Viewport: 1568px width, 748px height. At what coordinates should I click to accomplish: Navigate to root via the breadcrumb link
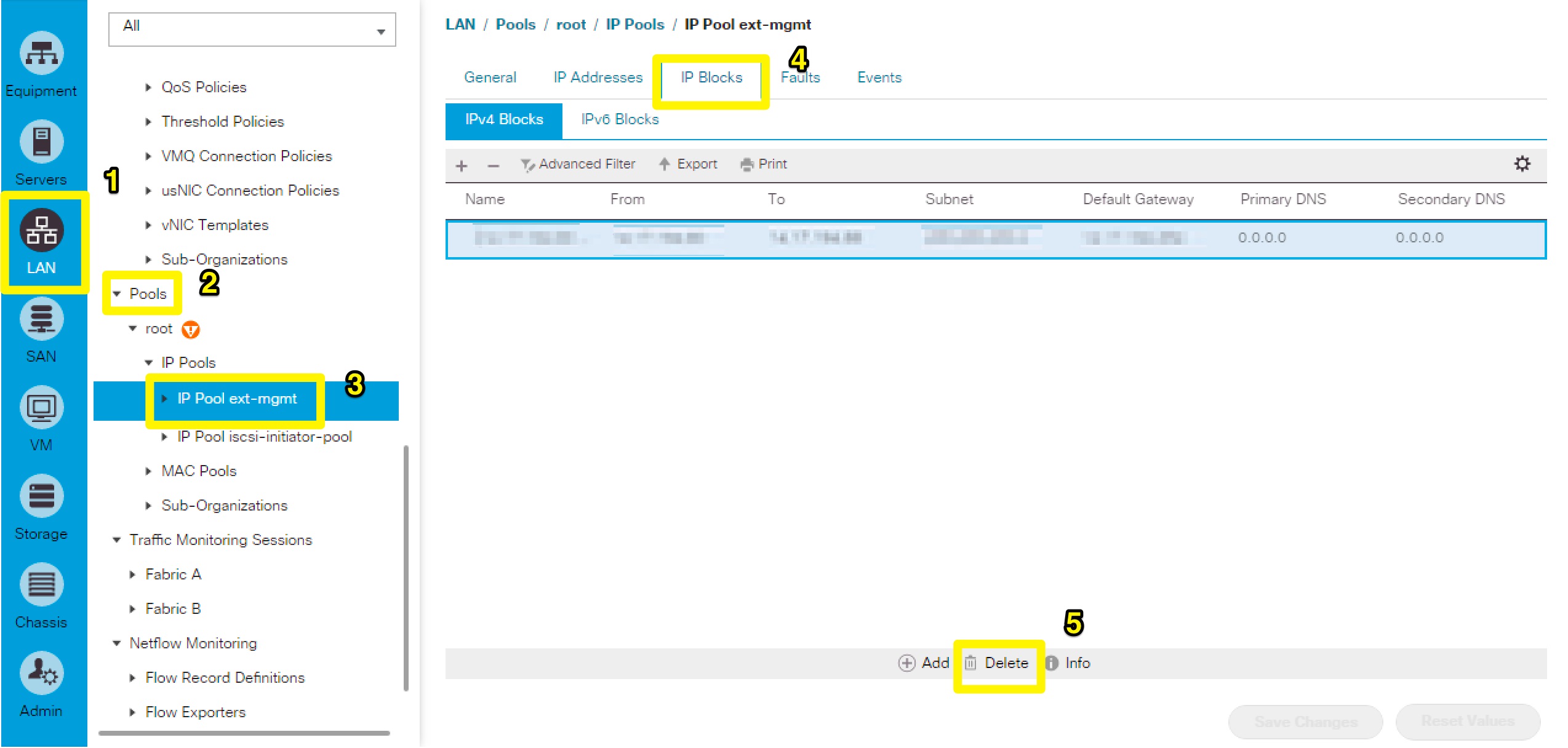tap(571, 24)
